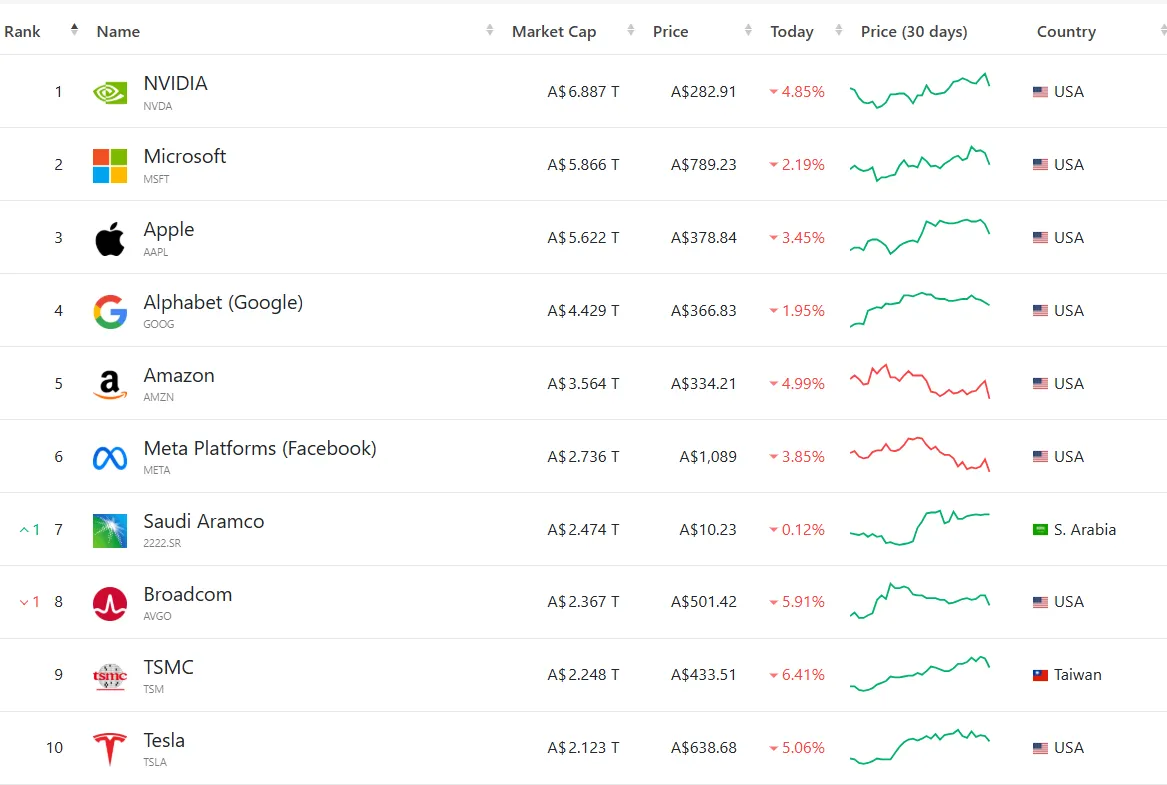Click the Broadcom logo icon
The width and height of the screenshot is (1167, 785).
click(x=110, y=604)
